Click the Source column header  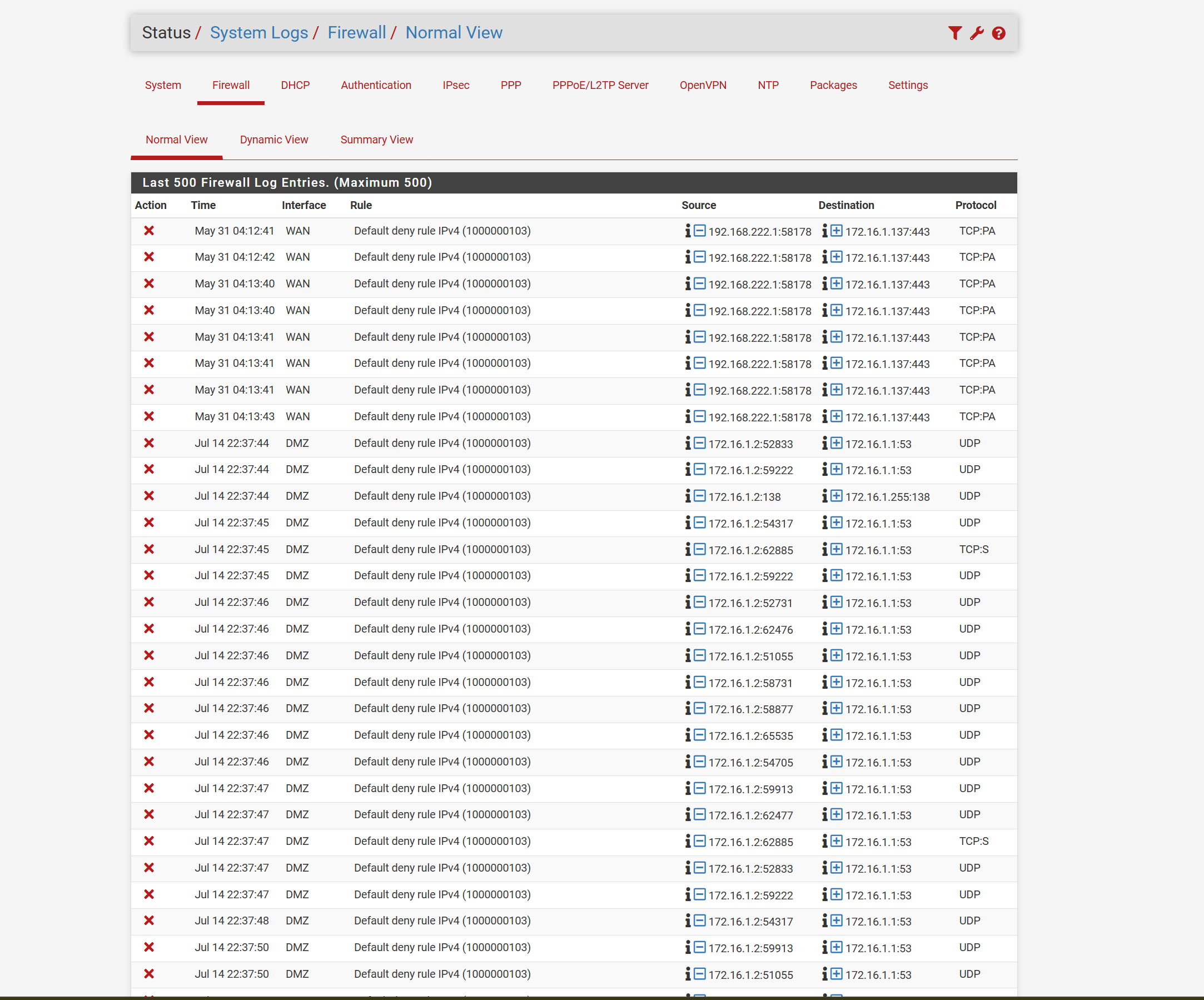(698, 205)
